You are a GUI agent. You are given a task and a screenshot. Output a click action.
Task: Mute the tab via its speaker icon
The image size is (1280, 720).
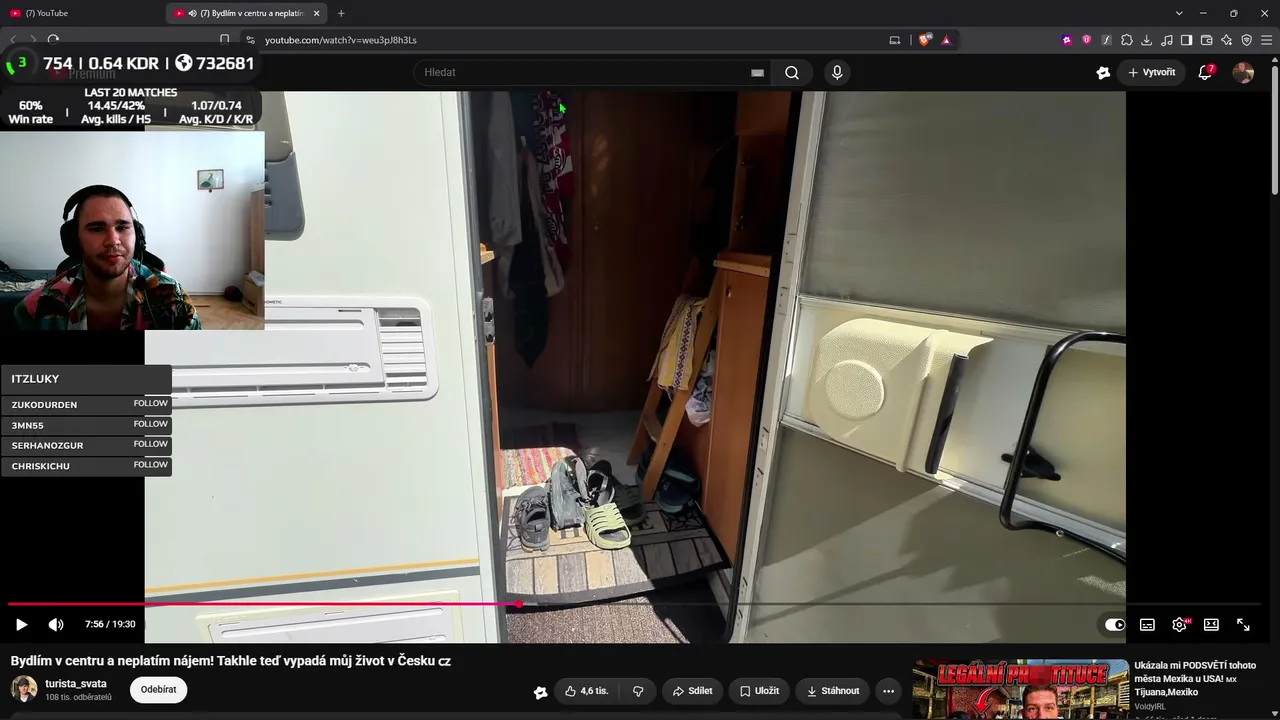(192, 13)
